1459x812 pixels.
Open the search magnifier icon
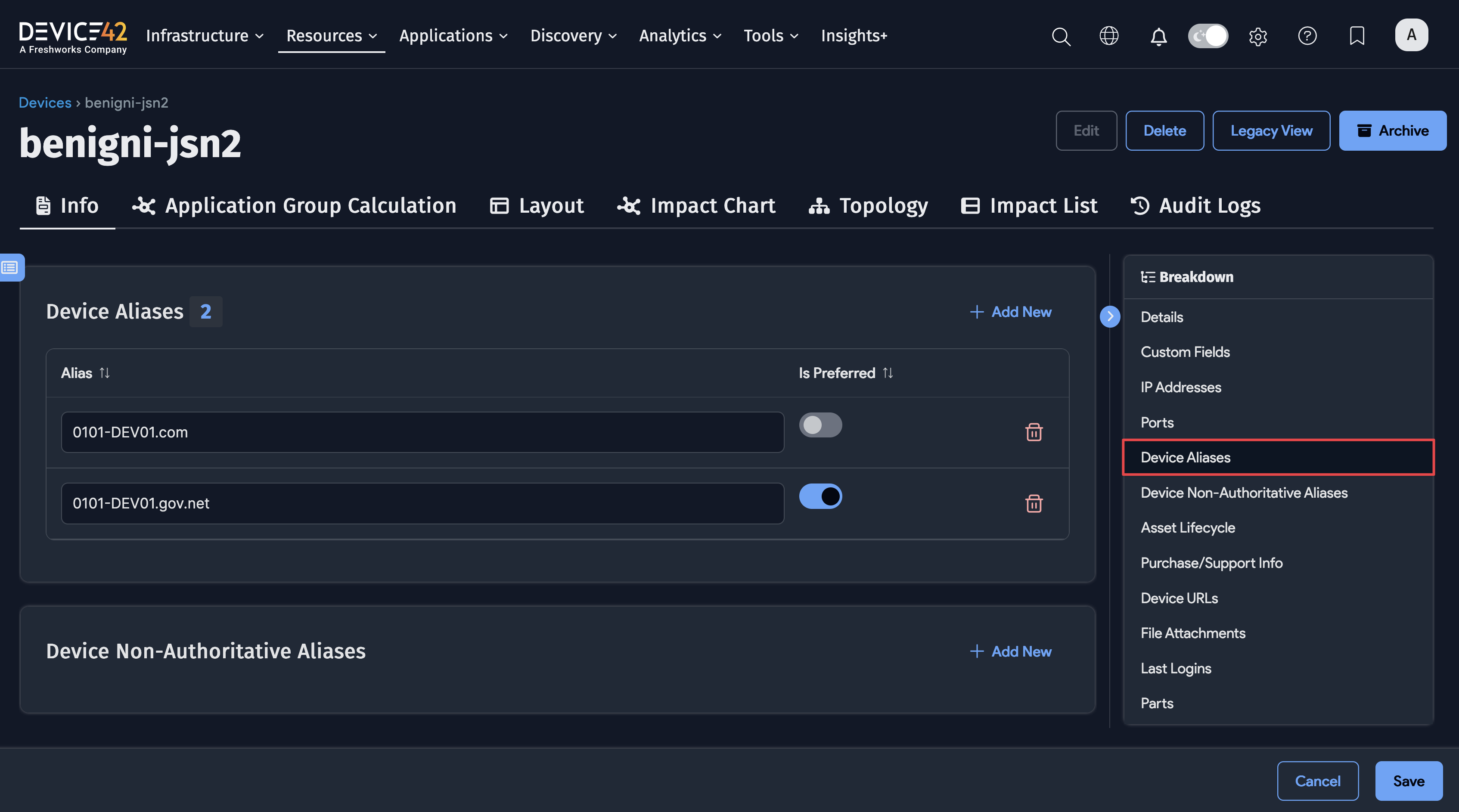(1061, 36)
